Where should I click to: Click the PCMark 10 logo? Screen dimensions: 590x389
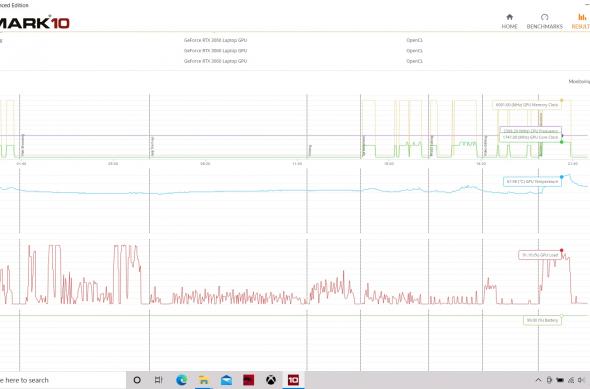click(35, 23)
